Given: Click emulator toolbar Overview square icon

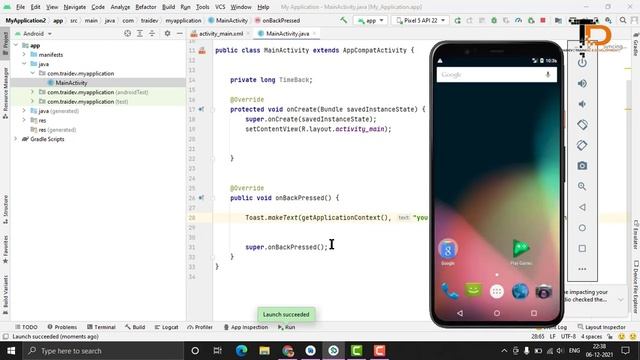Looking at the screenshot, I should point(582,248).
